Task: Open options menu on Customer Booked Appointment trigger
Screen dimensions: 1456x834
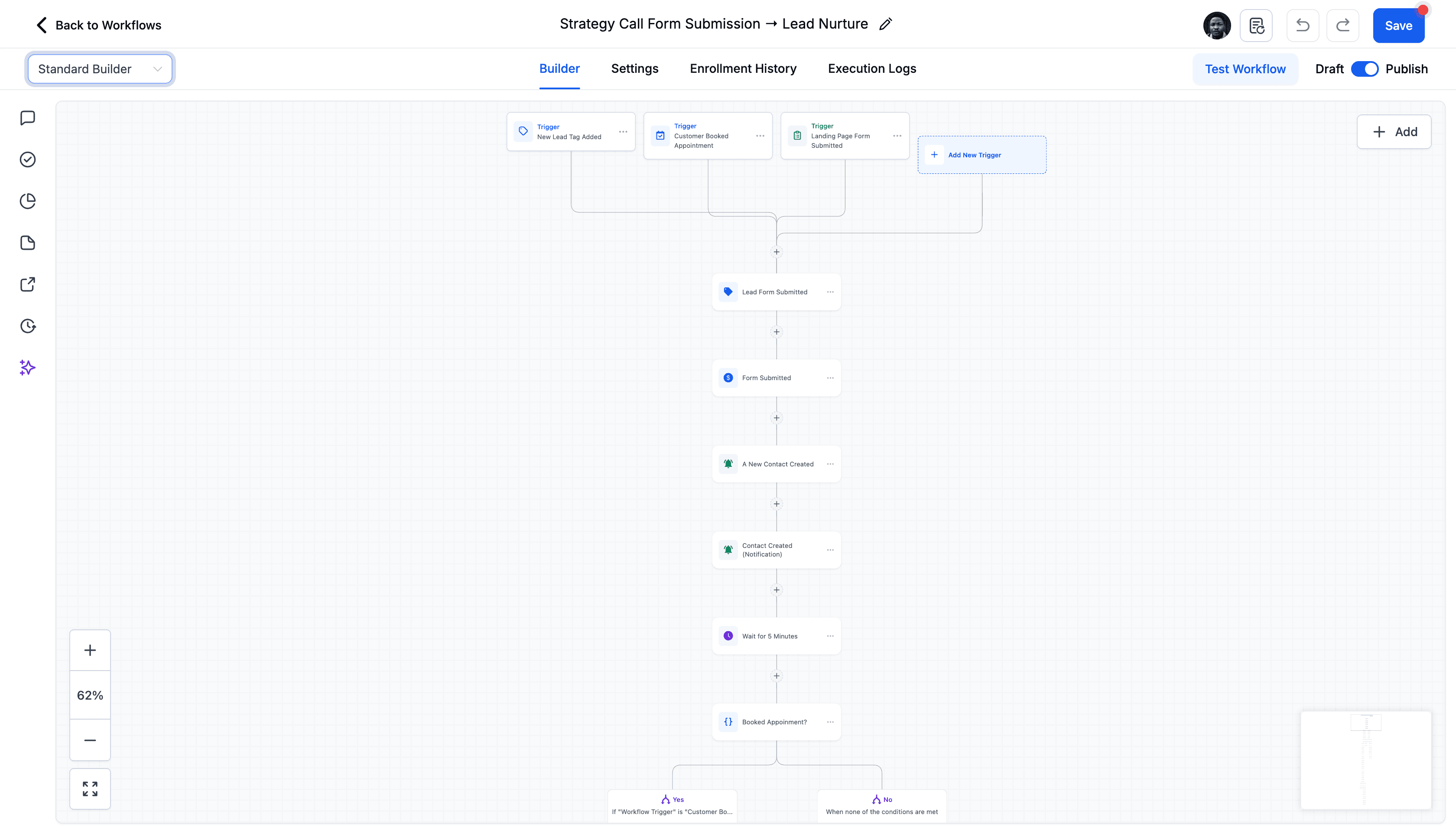Action: tap(760, 136)
